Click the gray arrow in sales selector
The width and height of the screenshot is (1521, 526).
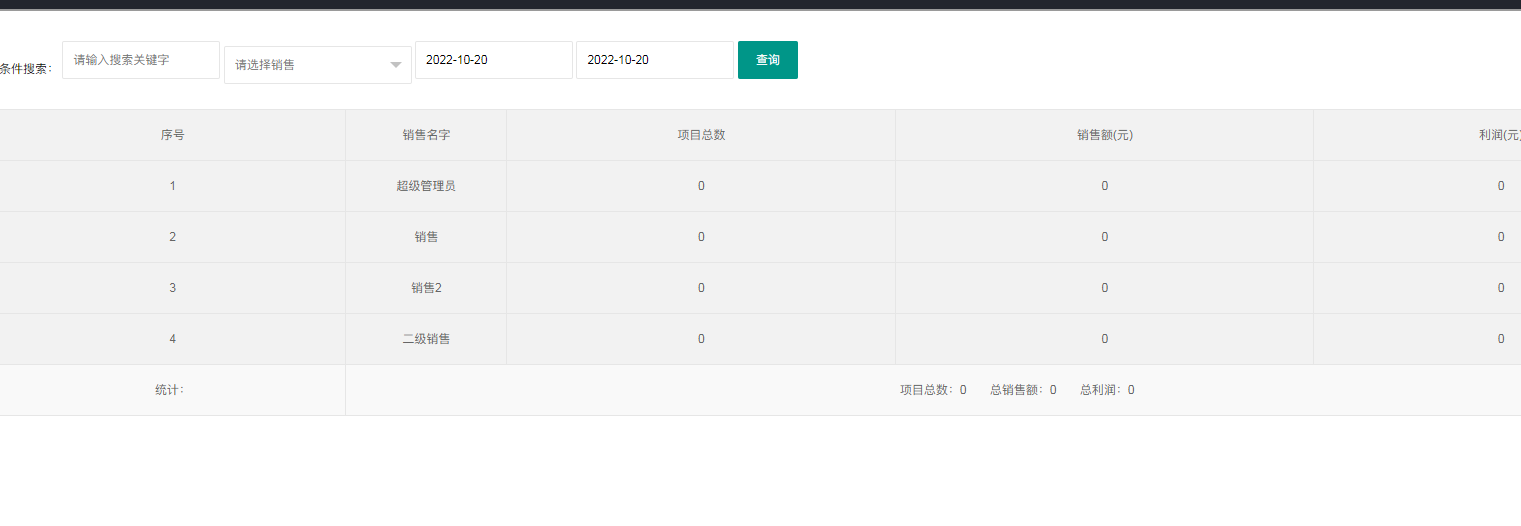[396, 66]
